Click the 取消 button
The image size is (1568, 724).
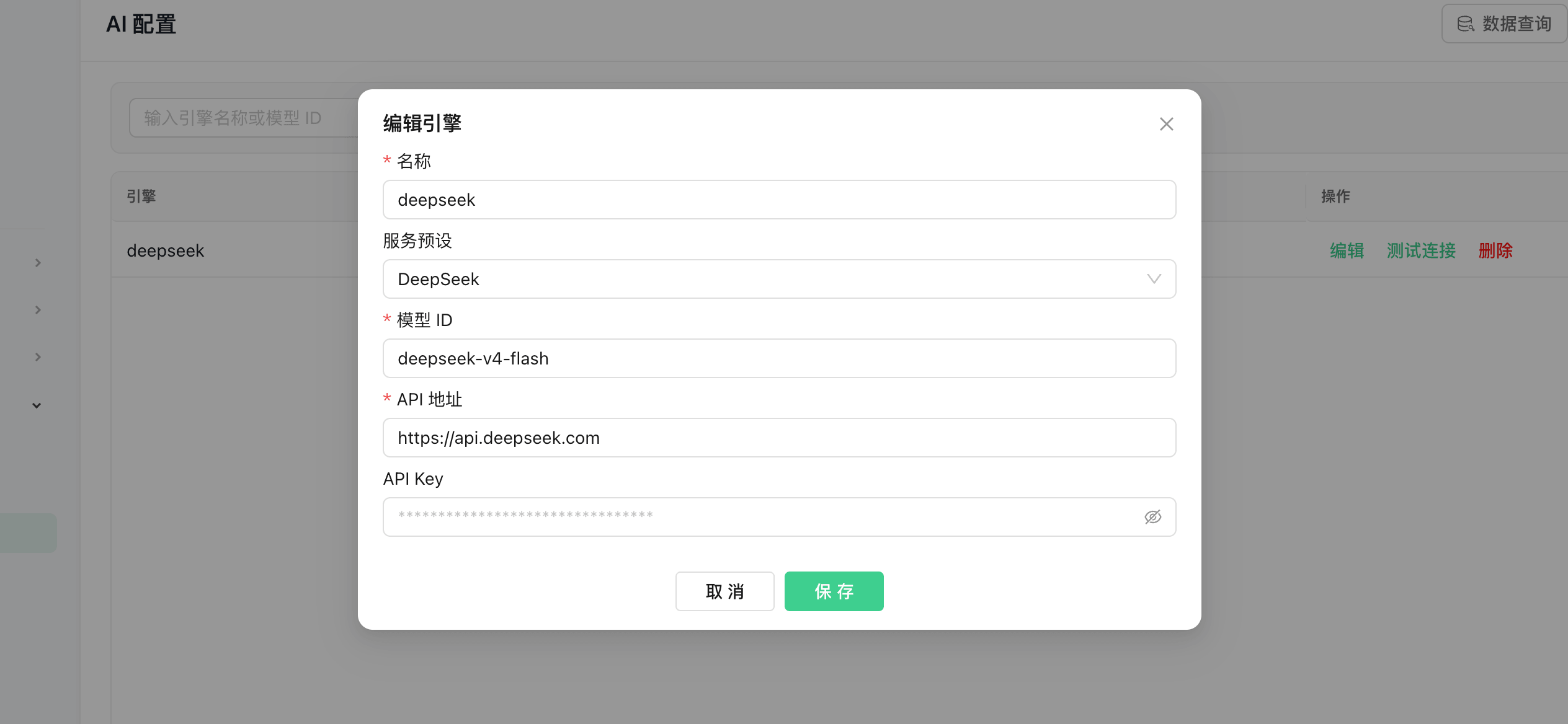tap(724, 591)
